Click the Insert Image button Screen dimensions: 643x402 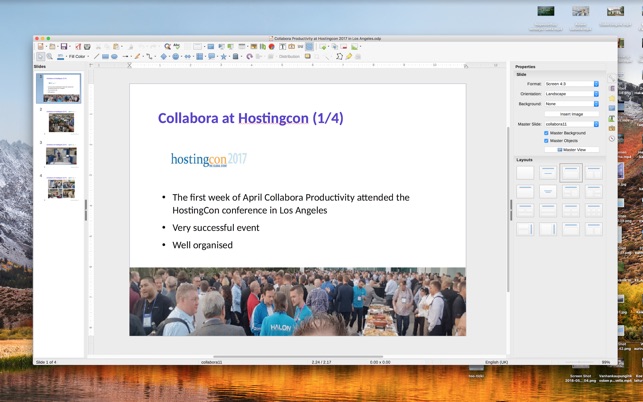pos(571,114)
